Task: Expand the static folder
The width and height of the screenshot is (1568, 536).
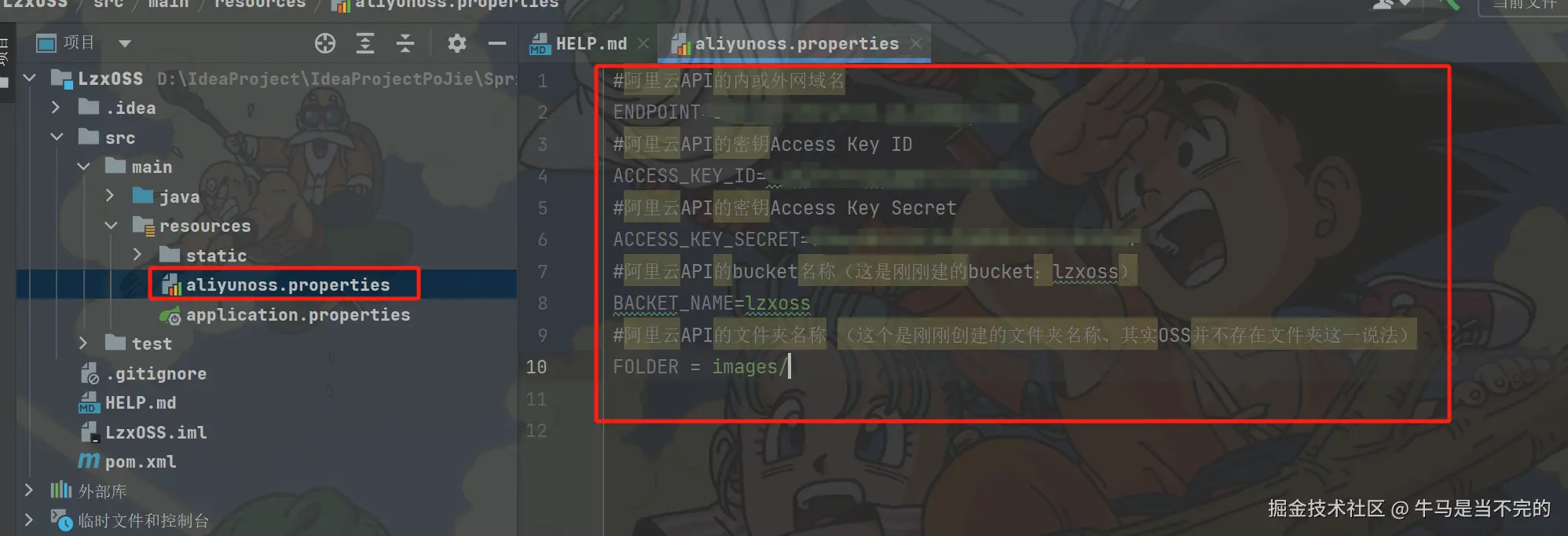Action: pos(137,254)
